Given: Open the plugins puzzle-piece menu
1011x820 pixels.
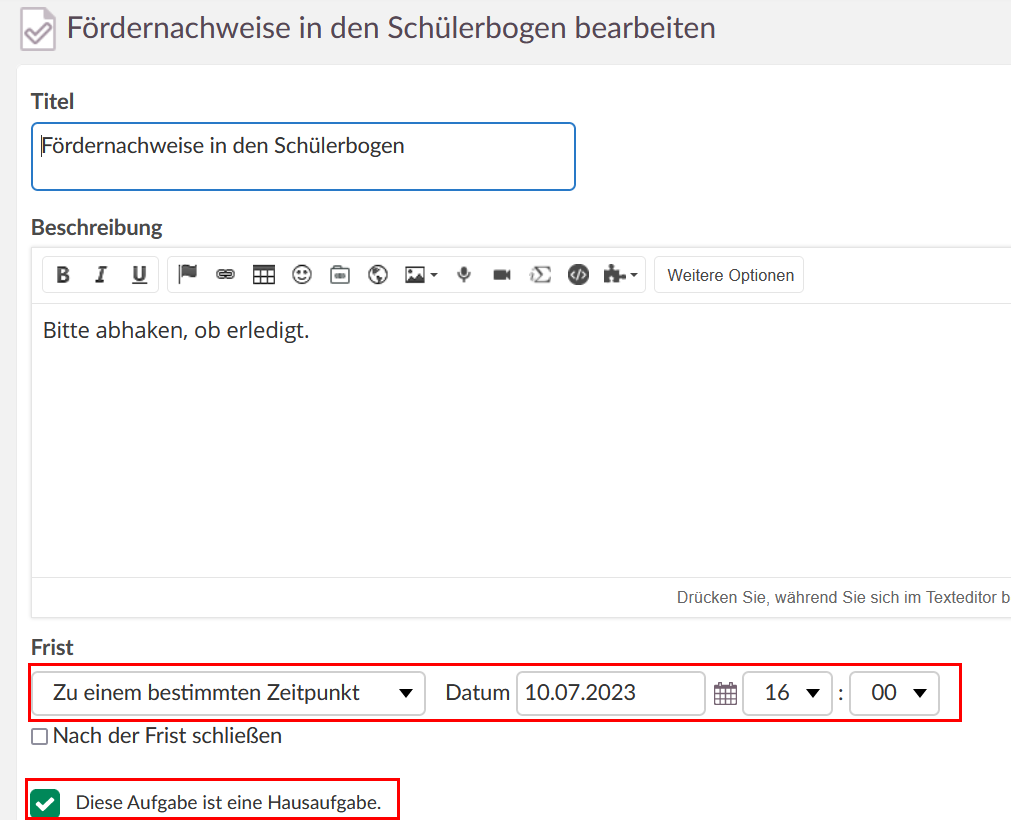Looking at the screenshot, I should click(614, 275).
